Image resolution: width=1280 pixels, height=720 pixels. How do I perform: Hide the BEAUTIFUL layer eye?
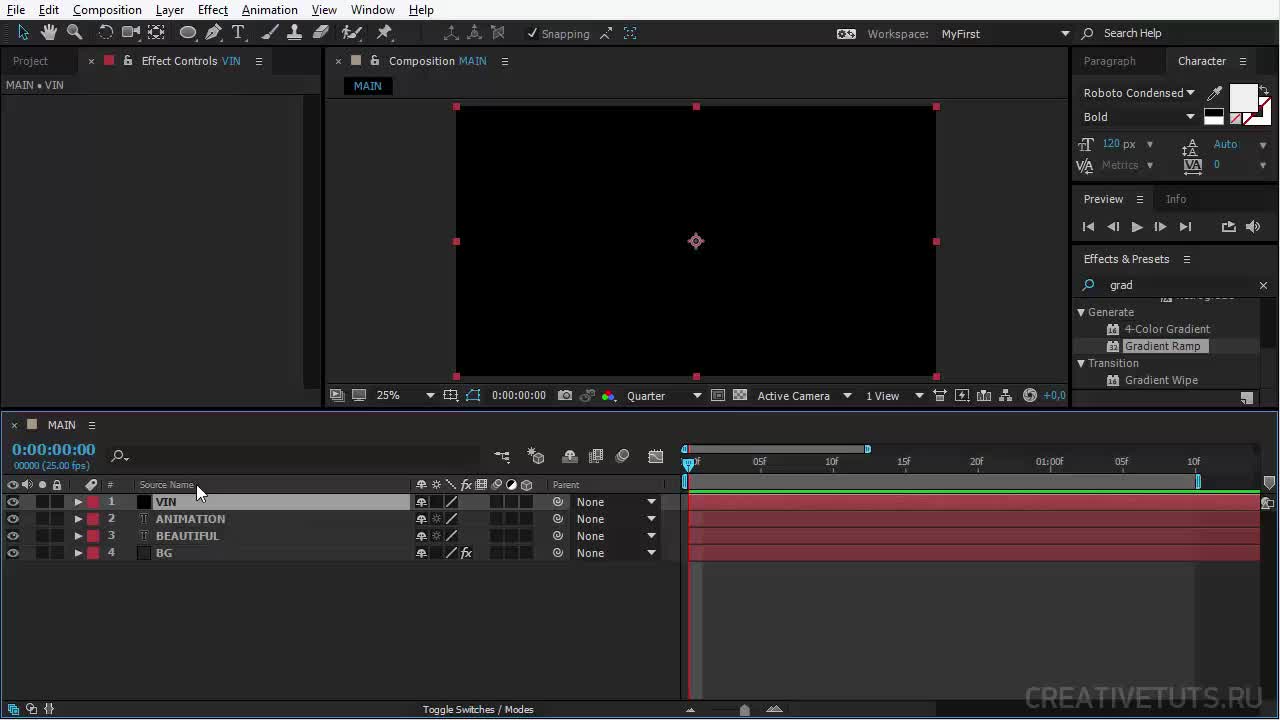[13, 536]
